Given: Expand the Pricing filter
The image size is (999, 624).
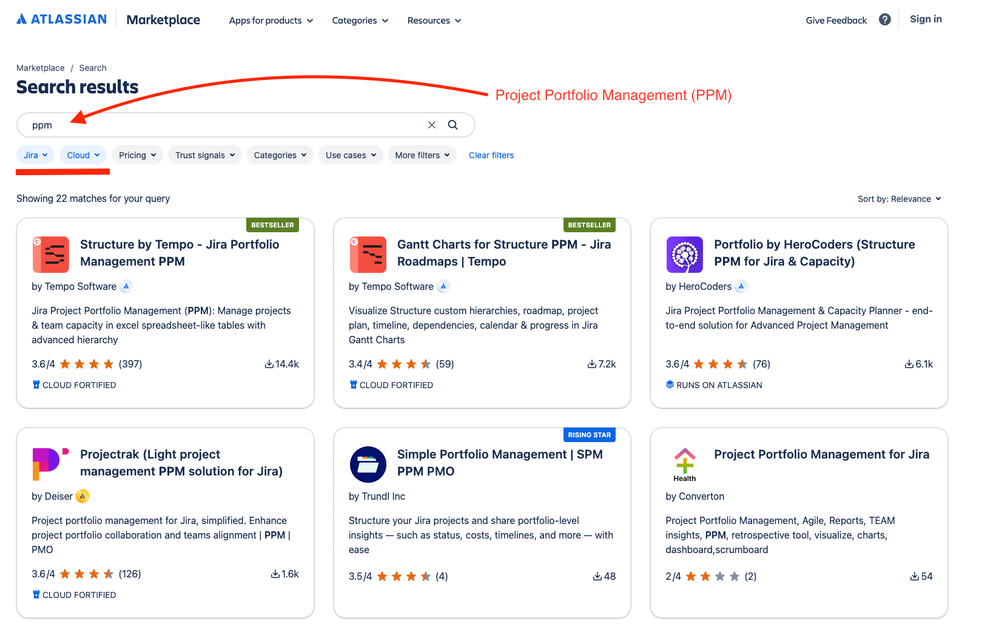Looking at the screenshot, I should pos(137,155).
